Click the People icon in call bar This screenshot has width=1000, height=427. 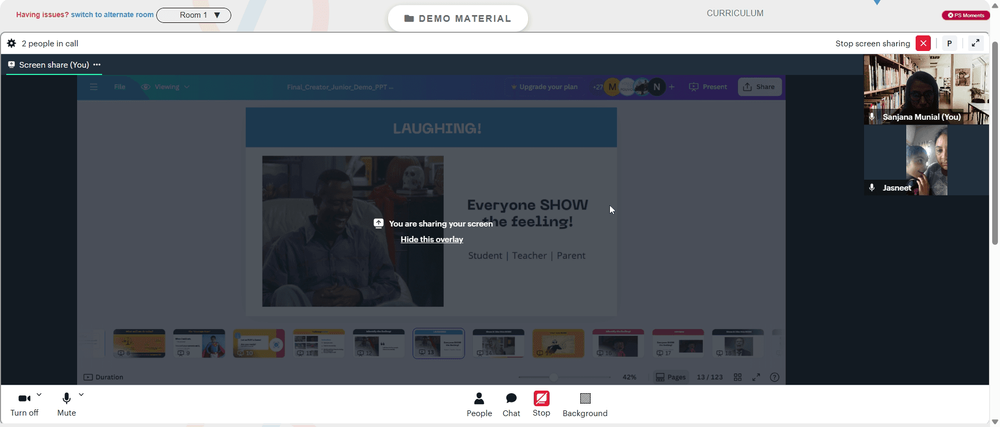(479, 399)
